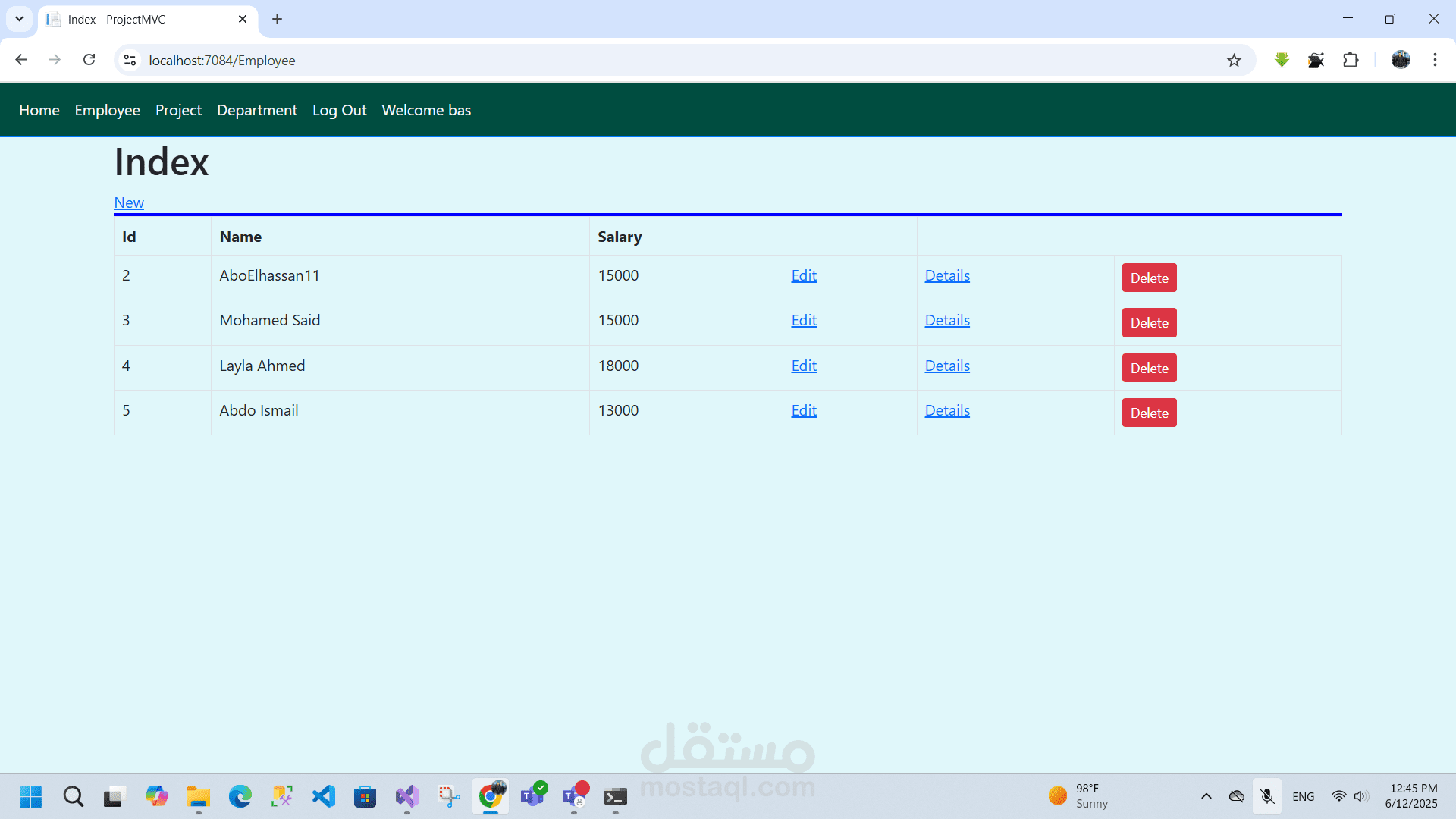This screenshot has width=1456, height=819.
Task: Delete the Layla Ahmed employee row
Action: click(x=1149, y=368)
